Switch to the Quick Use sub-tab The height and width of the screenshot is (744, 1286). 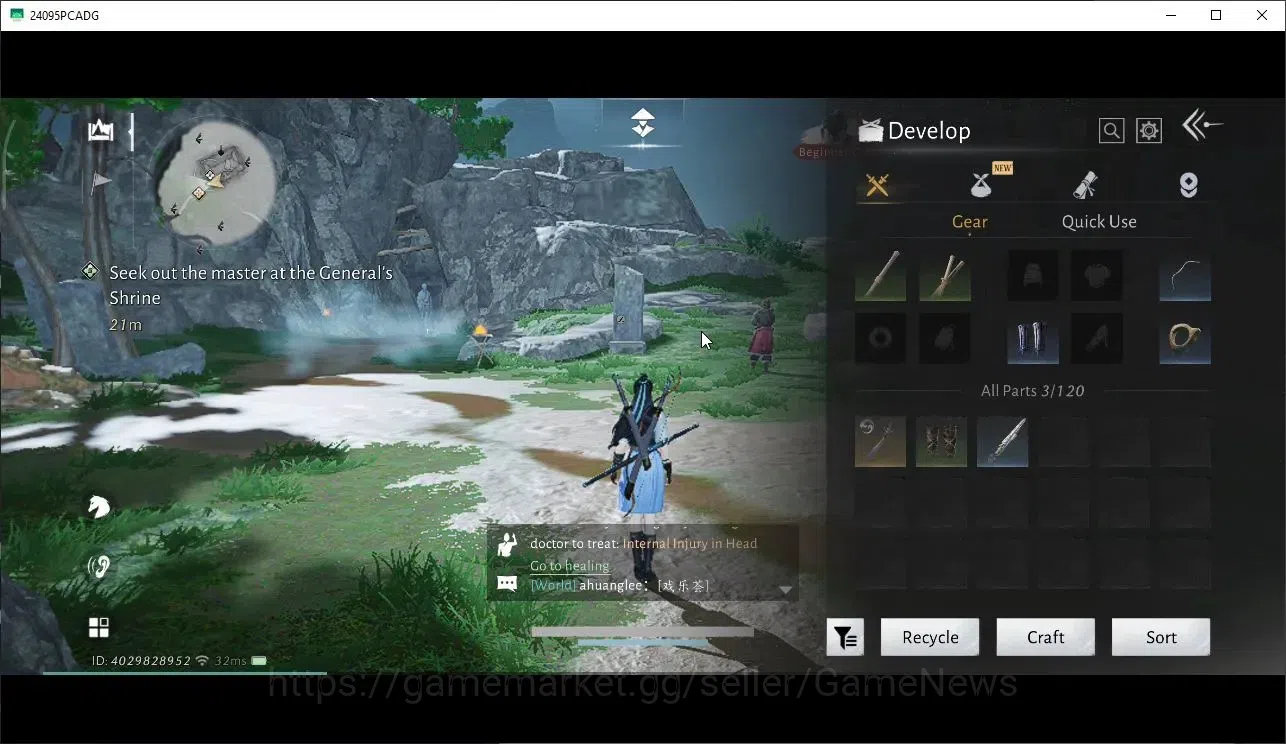point(1099,222)
